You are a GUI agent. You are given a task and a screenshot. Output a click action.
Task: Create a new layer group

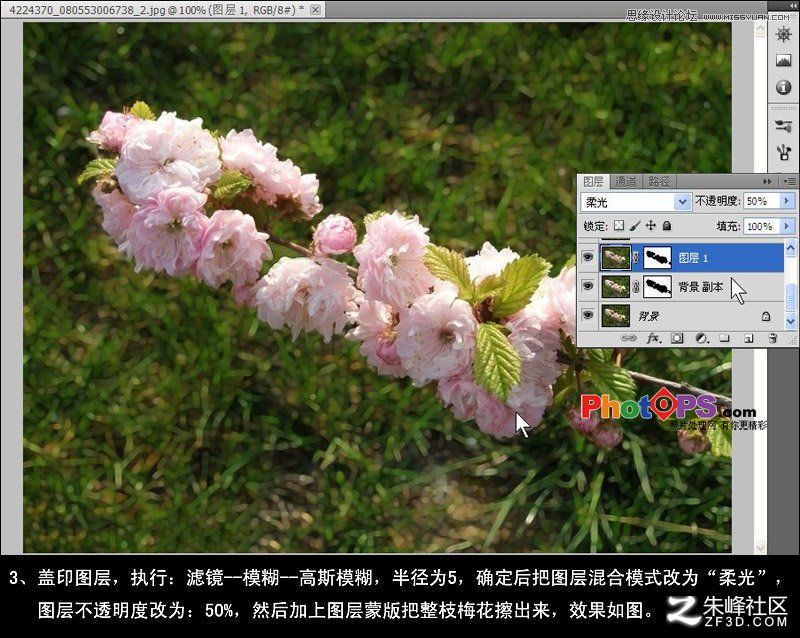724,338
